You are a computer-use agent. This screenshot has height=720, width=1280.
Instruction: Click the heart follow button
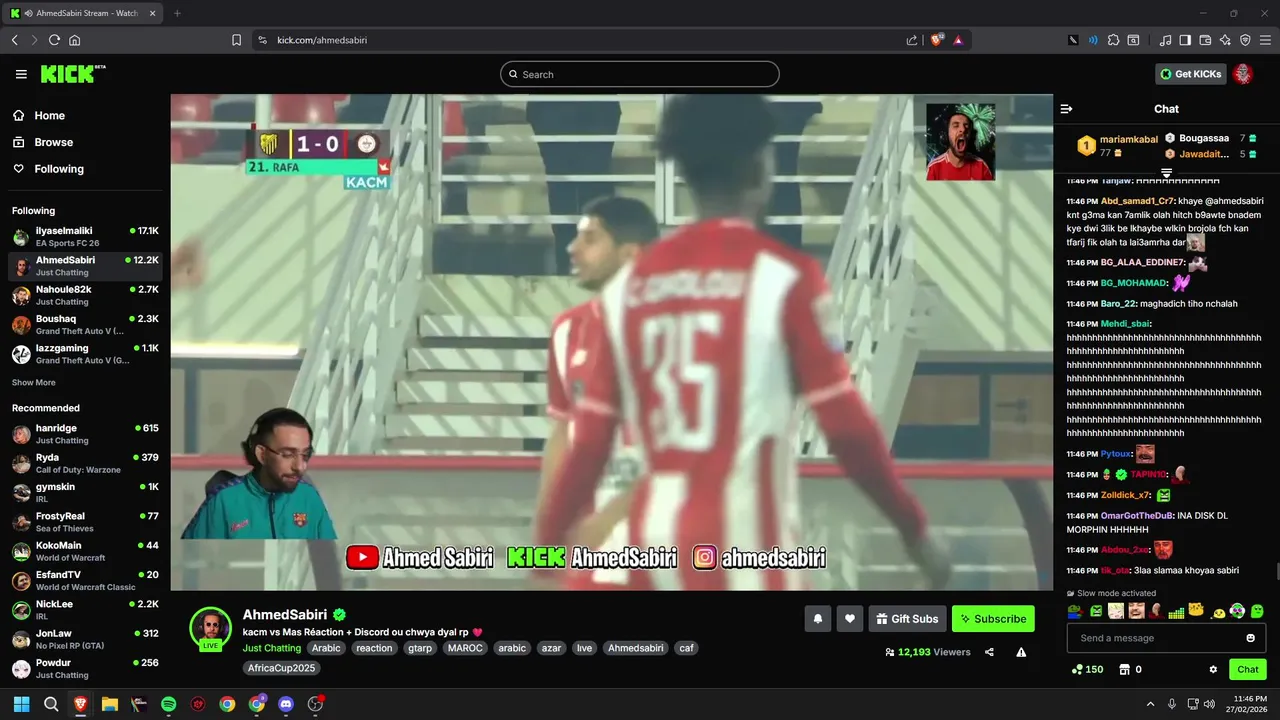850,619
